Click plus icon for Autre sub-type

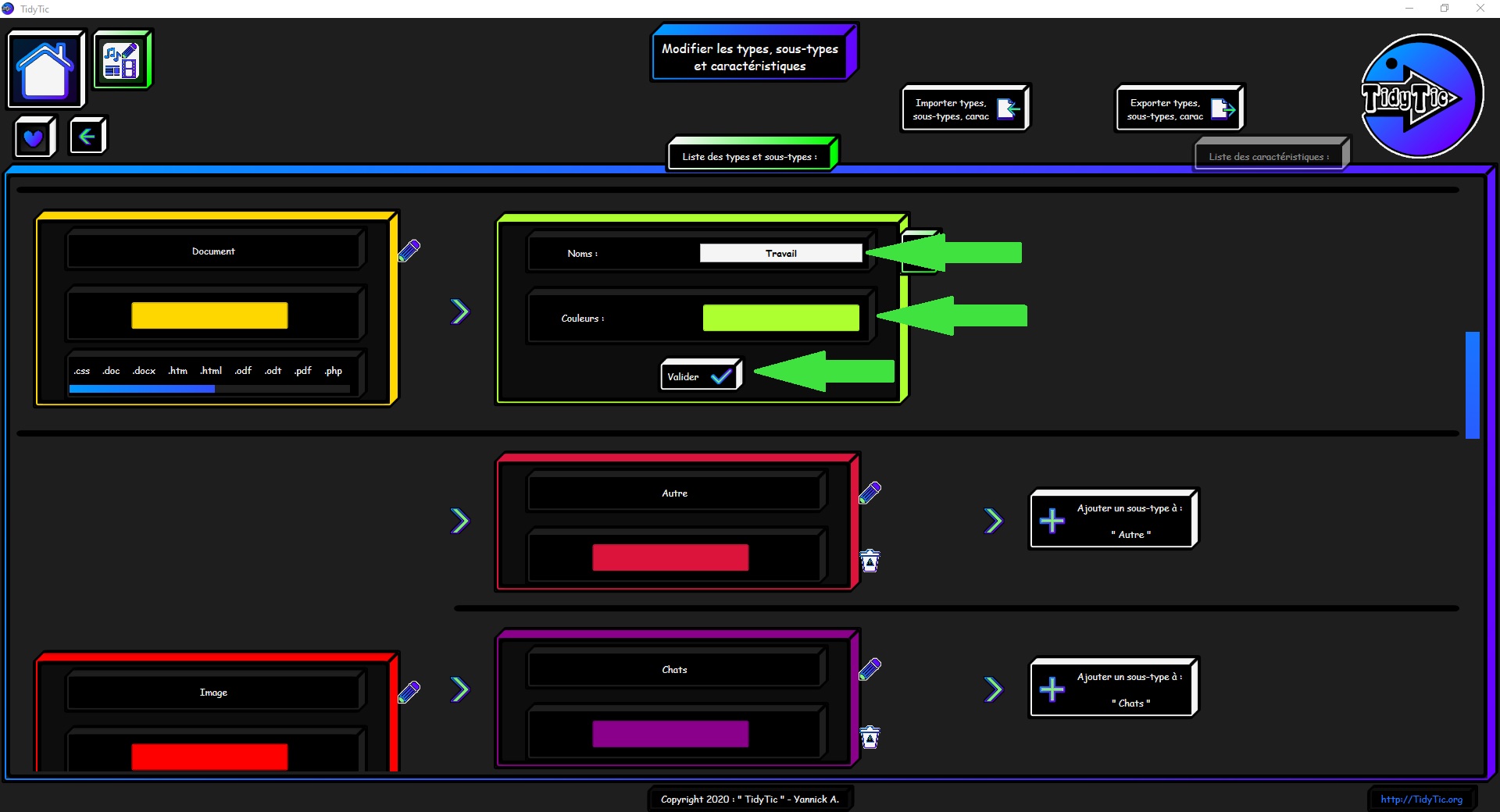pos(1052,520)
